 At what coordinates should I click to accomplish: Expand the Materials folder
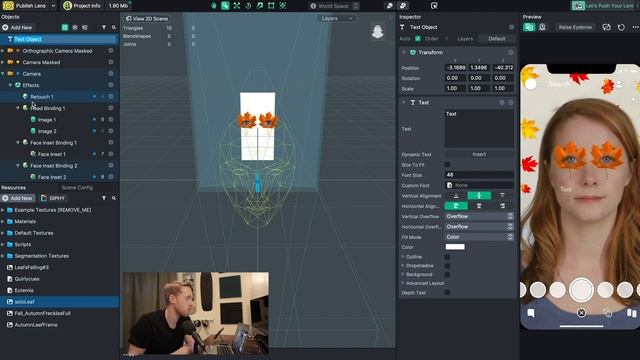click(3, 221)
